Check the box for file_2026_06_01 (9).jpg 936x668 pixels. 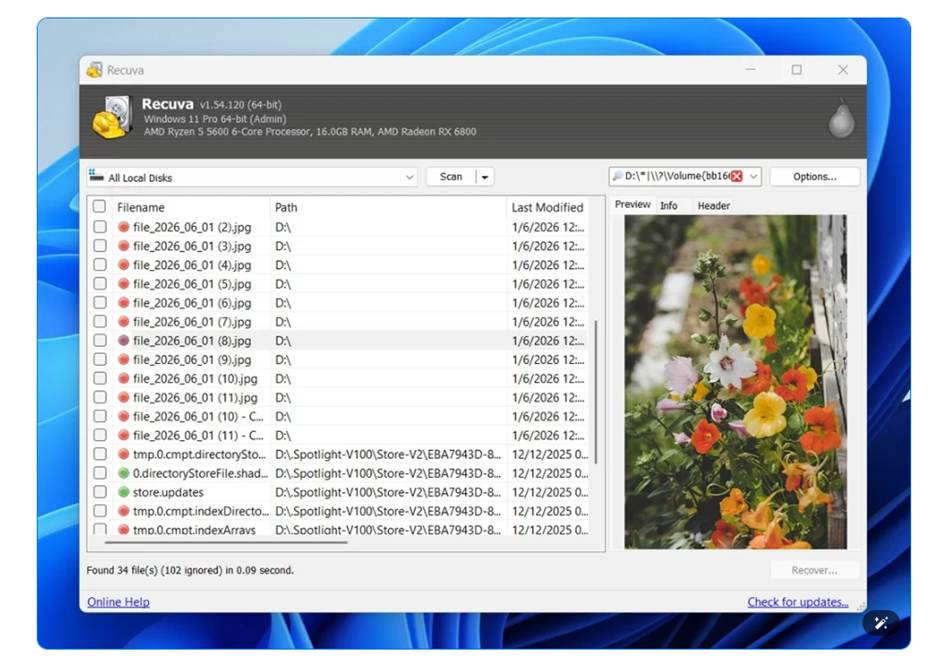(100, 359)
